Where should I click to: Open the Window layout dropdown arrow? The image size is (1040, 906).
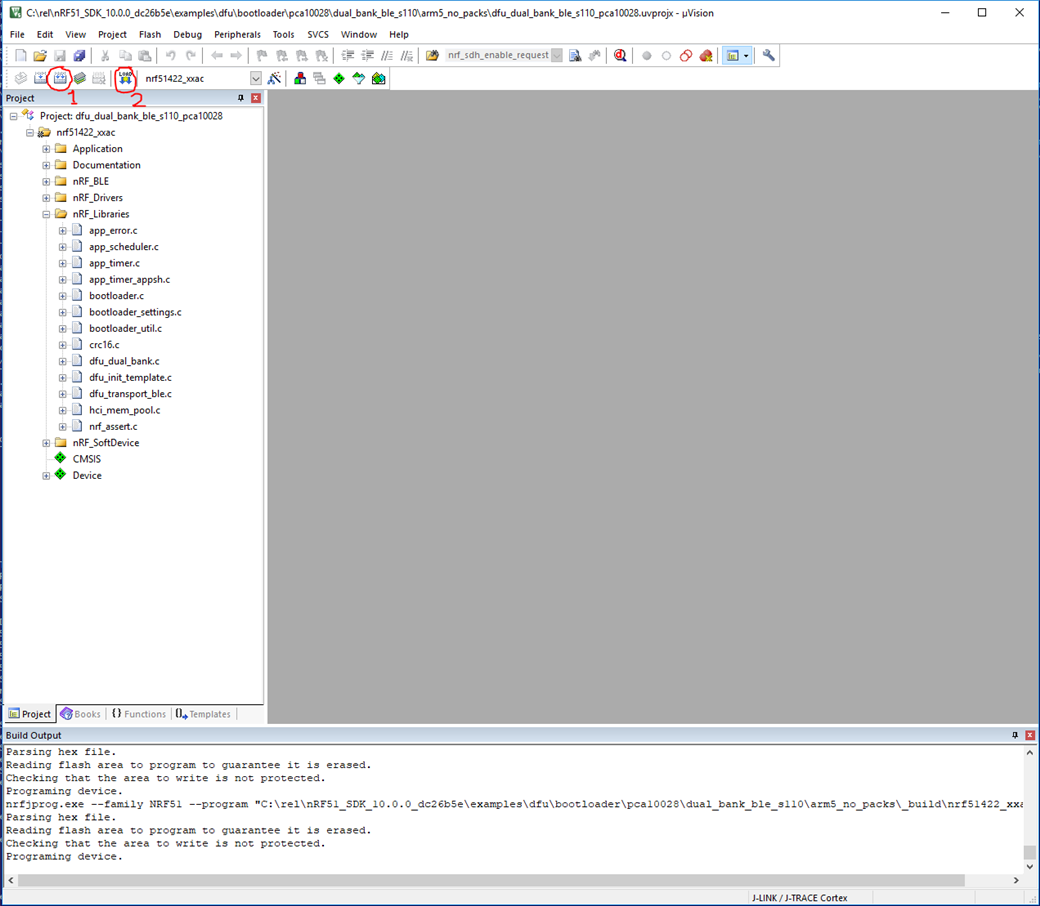tap(746, 56)
